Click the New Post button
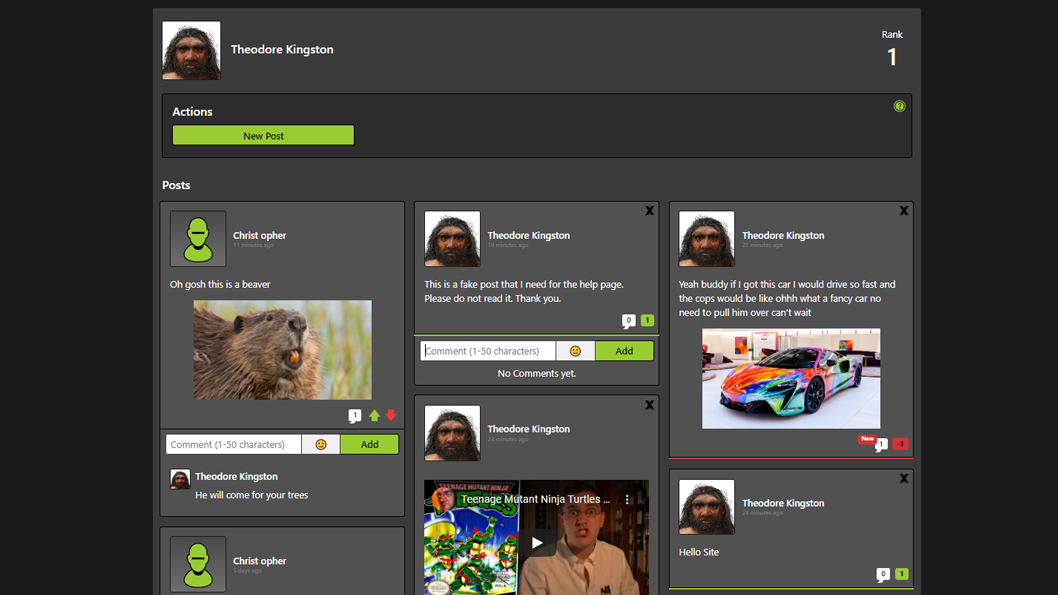Screen dimensions: 1058x595 tap(263, 135)
